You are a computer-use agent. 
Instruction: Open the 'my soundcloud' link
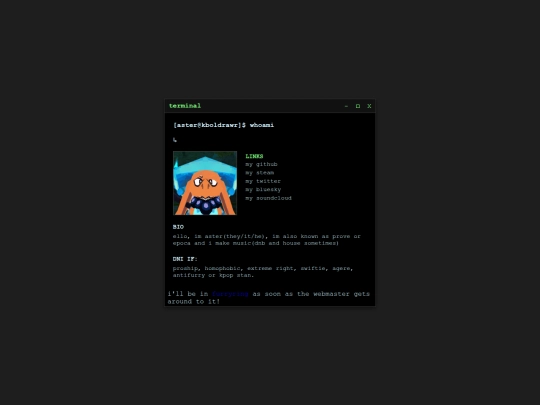268,198
